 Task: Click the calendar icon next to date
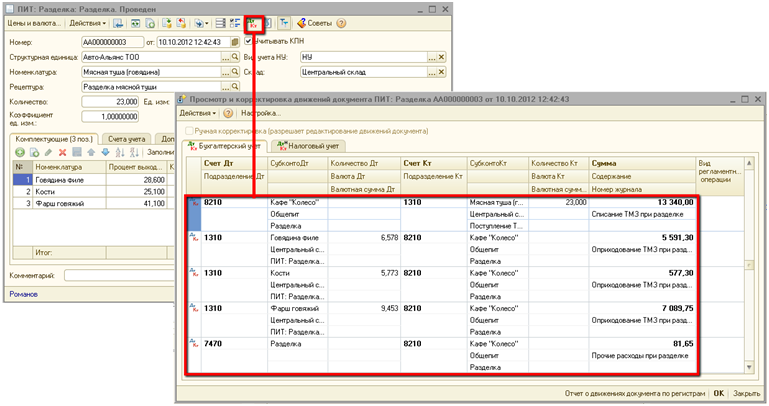[234, 41]
